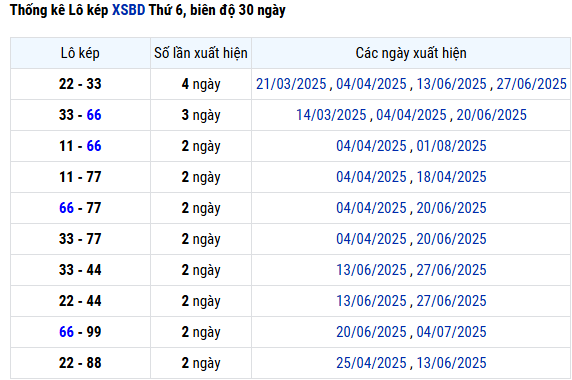Open date 18/04/2025 in the 11 - 77 row
Image resolution: width=572 pixels, height=380 pixels.
click(451, 177)
